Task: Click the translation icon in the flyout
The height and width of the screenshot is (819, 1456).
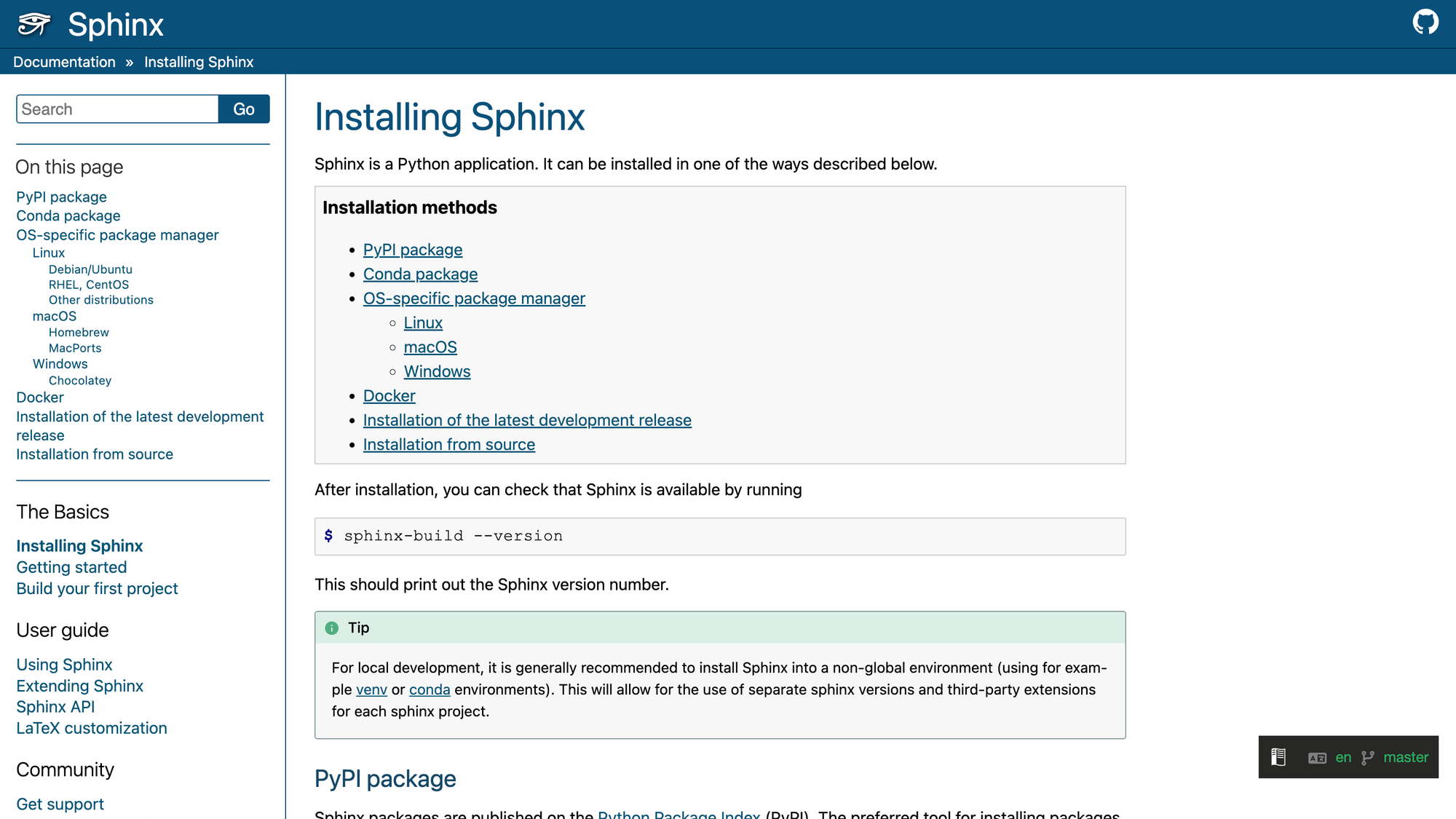Action: point(1316,757)
